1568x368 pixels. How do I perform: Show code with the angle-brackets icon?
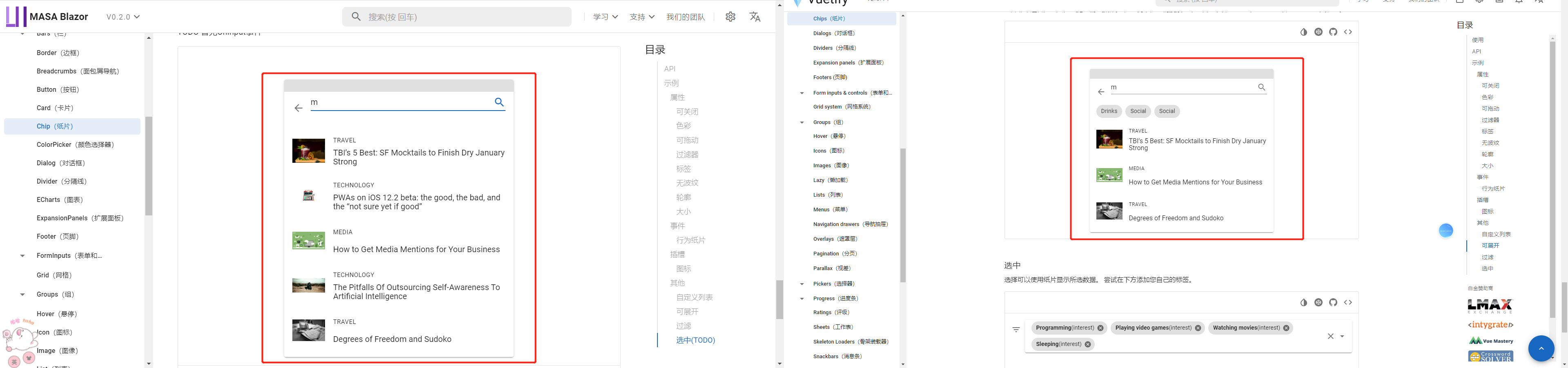click(x=1348, y=32)
